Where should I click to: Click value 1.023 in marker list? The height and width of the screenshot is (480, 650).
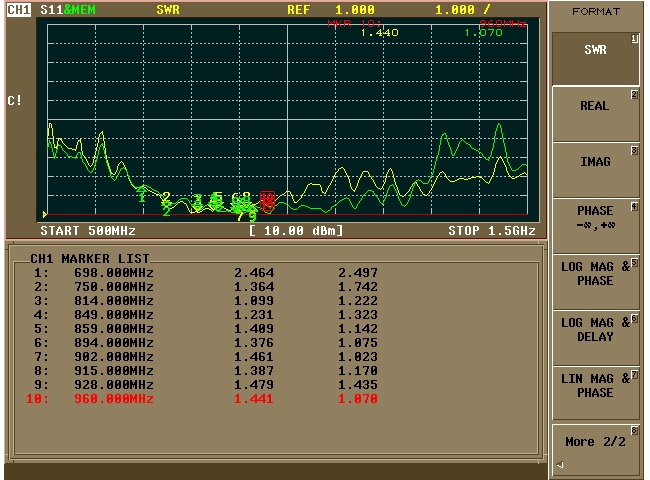pos(358,357)
